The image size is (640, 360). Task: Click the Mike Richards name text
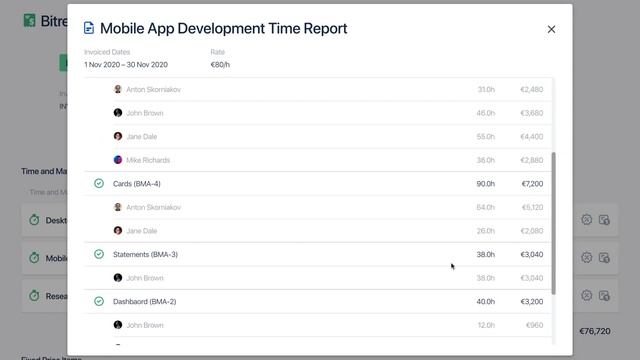coord(148,160)
